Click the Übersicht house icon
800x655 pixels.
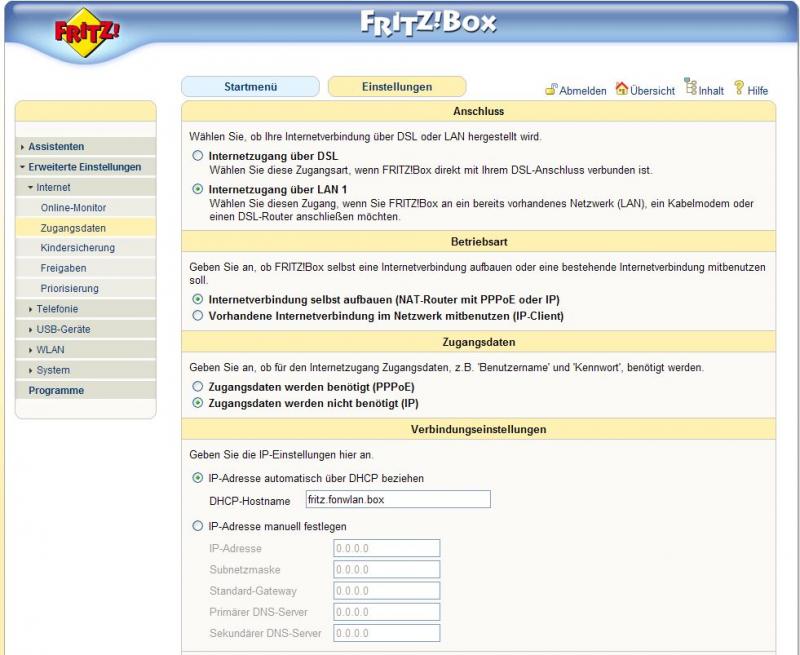(x=621, y=88)
